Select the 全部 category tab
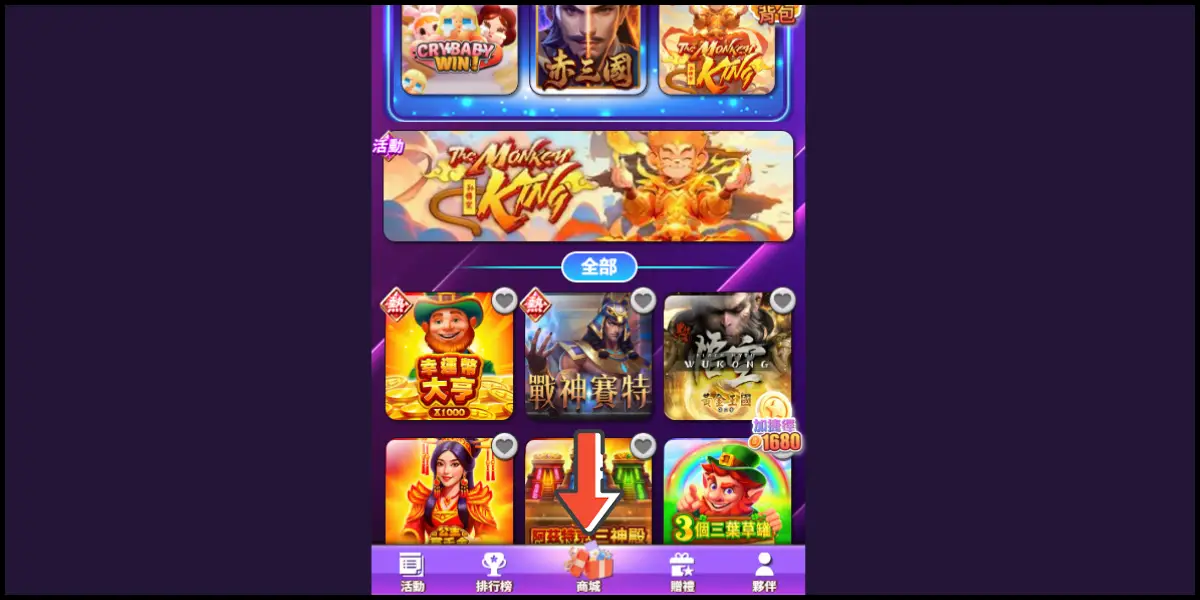 599,267
